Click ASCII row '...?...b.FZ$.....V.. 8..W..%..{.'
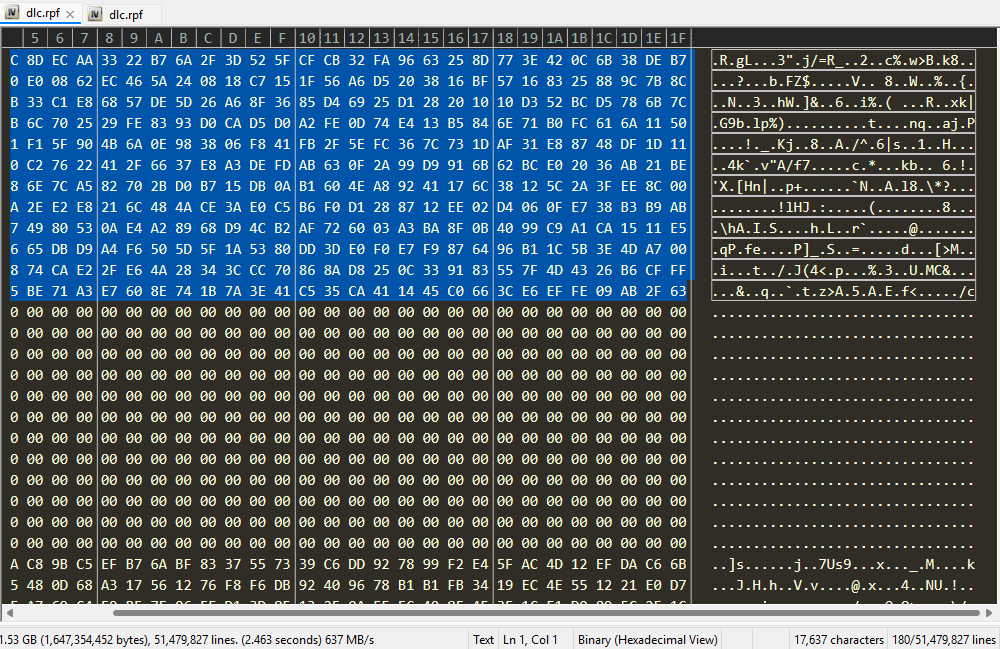The width and height of the screenshot is (1000, 649). pos(843,81)
